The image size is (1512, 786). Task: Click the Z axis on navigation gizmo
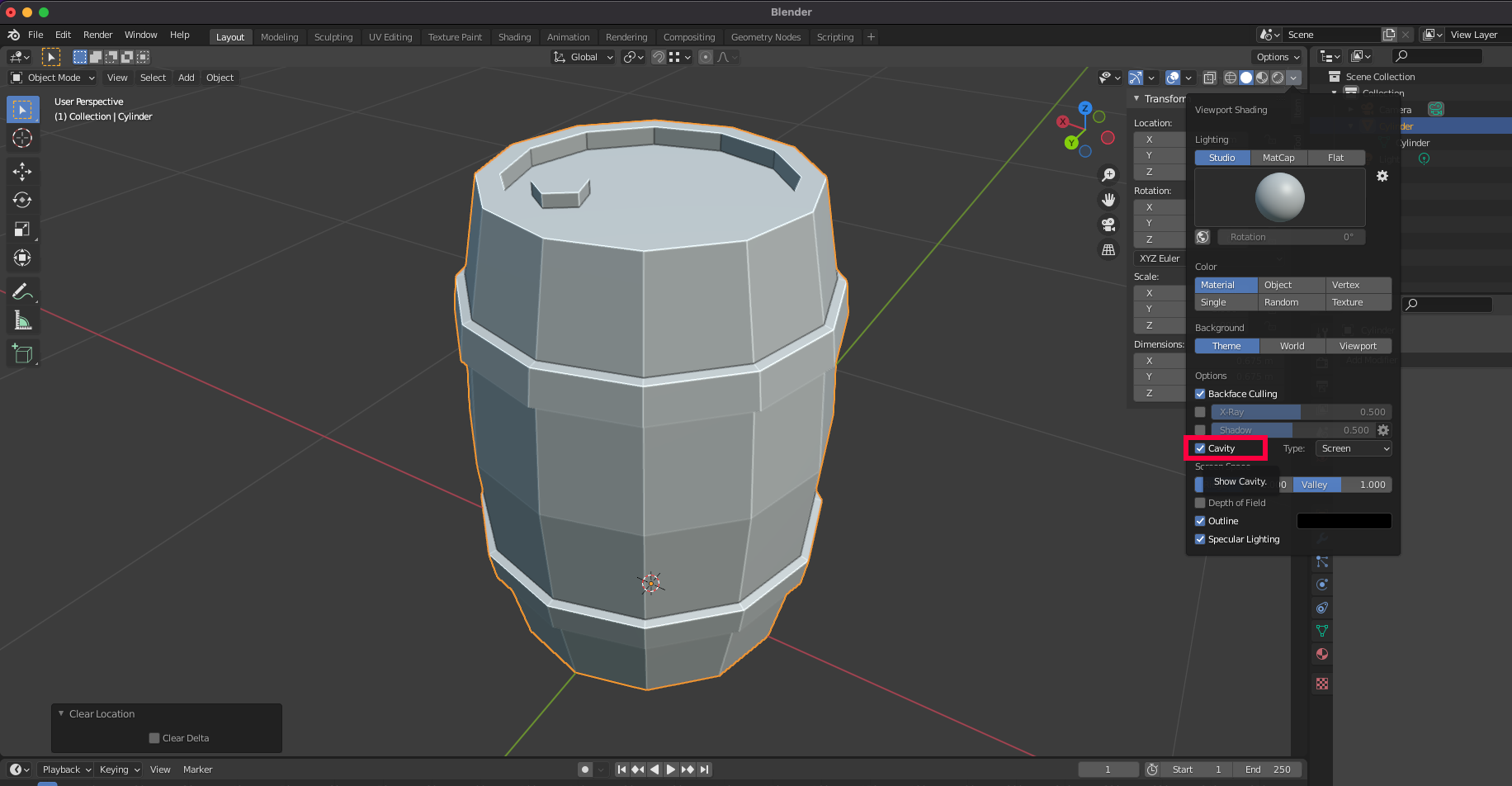[1085, 108]
